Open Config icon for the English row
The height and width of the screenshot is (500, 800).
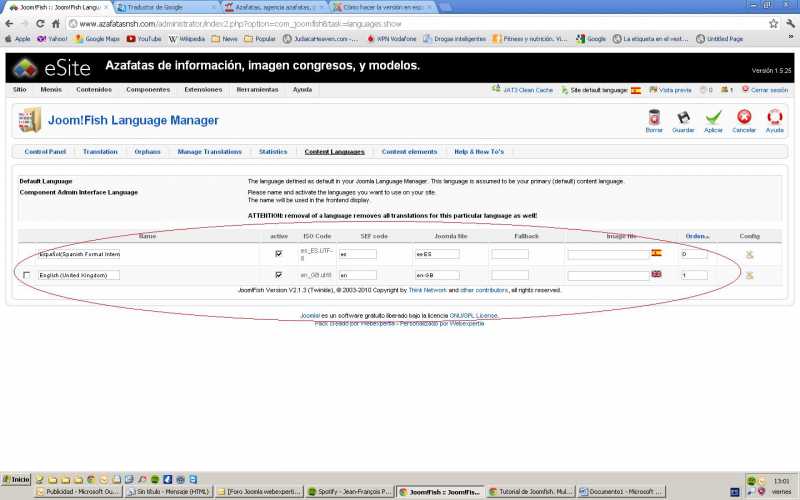click(x=749, y=275)
